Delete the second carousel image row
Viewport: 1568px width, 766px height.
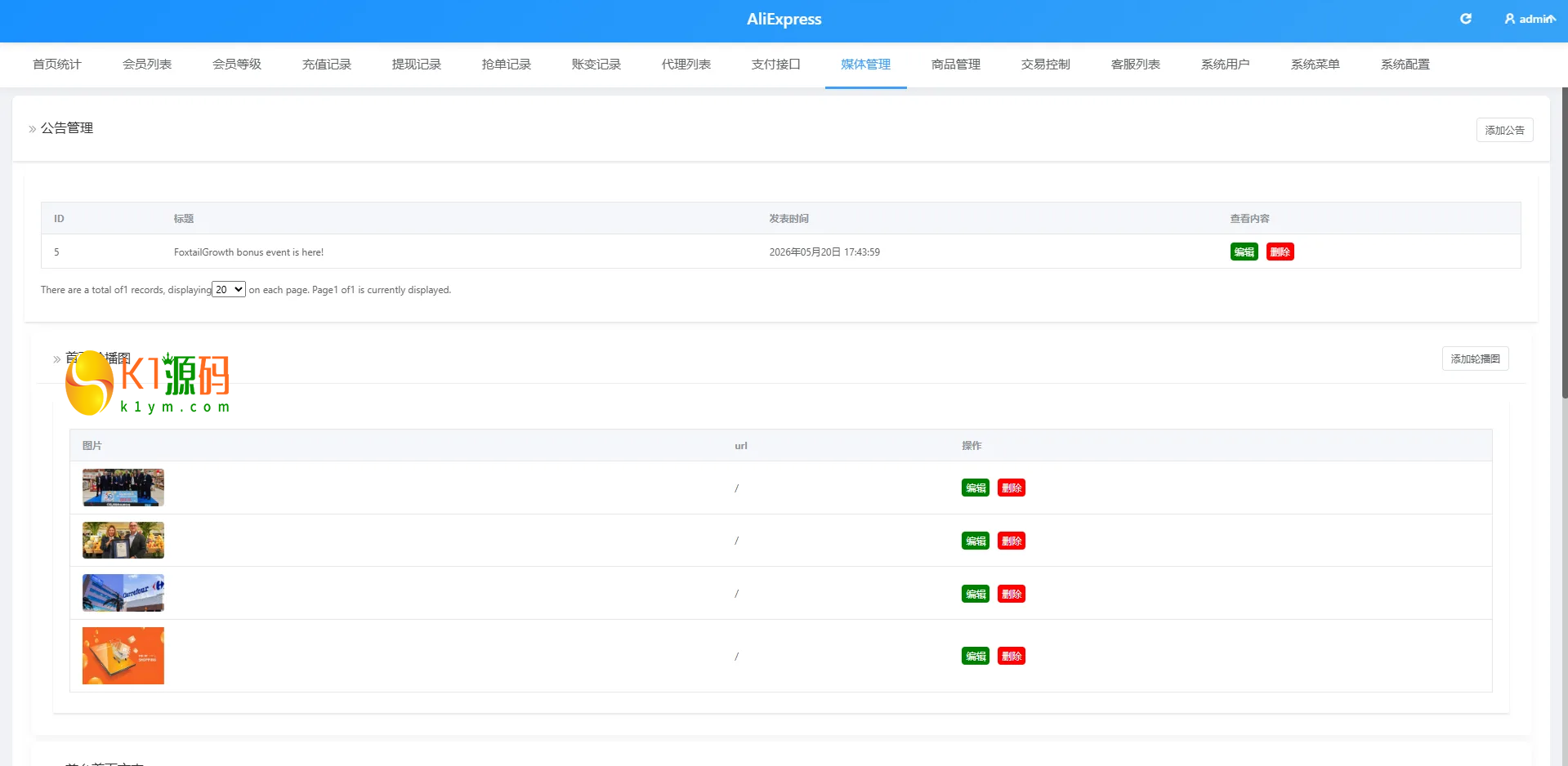click(x=1012, y=541)
